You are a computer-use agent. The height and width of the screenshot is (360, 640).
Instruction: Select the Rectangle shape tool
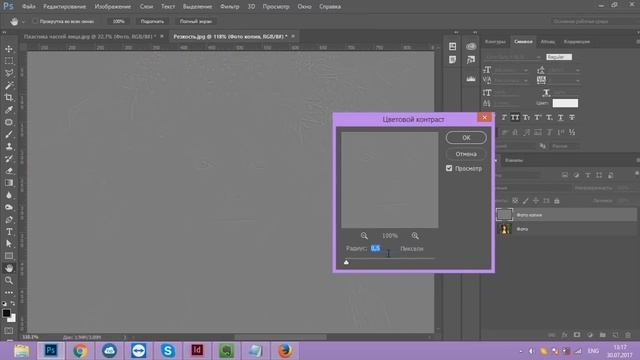(x=9, y=256)
